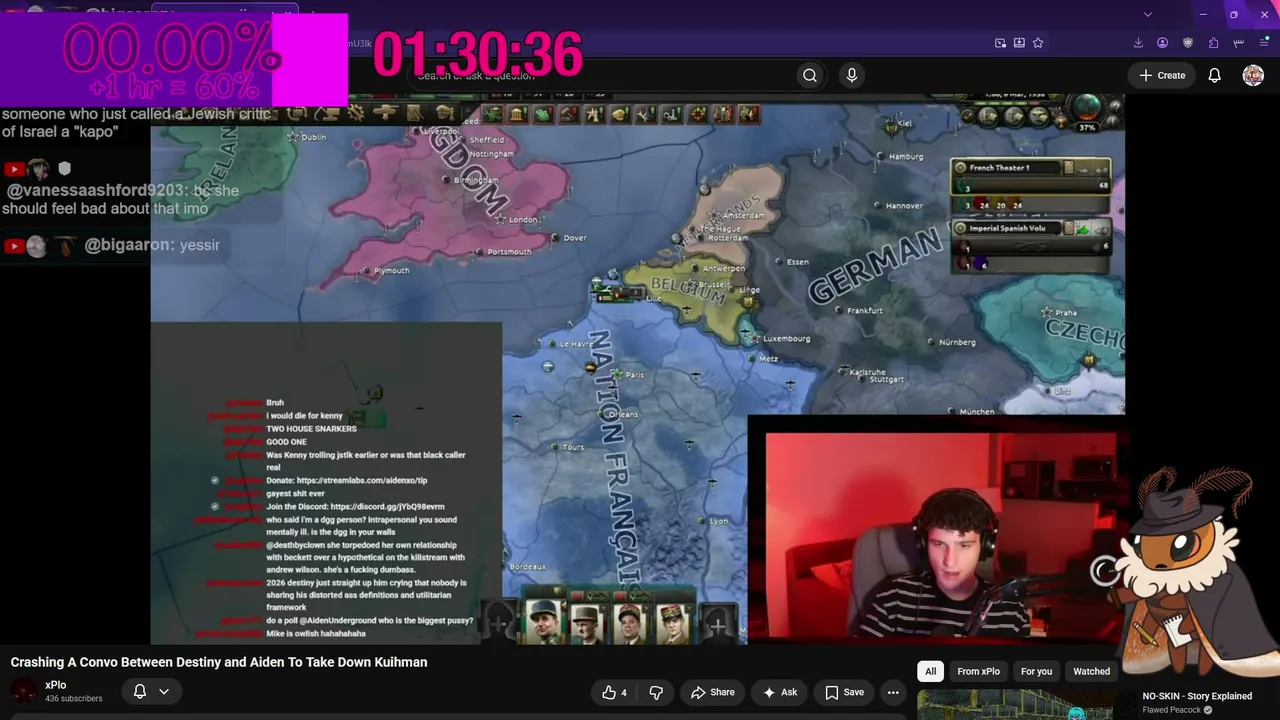Click the government building alert icon
Screen dimensions: 1280x720
[x=517, y=114]
